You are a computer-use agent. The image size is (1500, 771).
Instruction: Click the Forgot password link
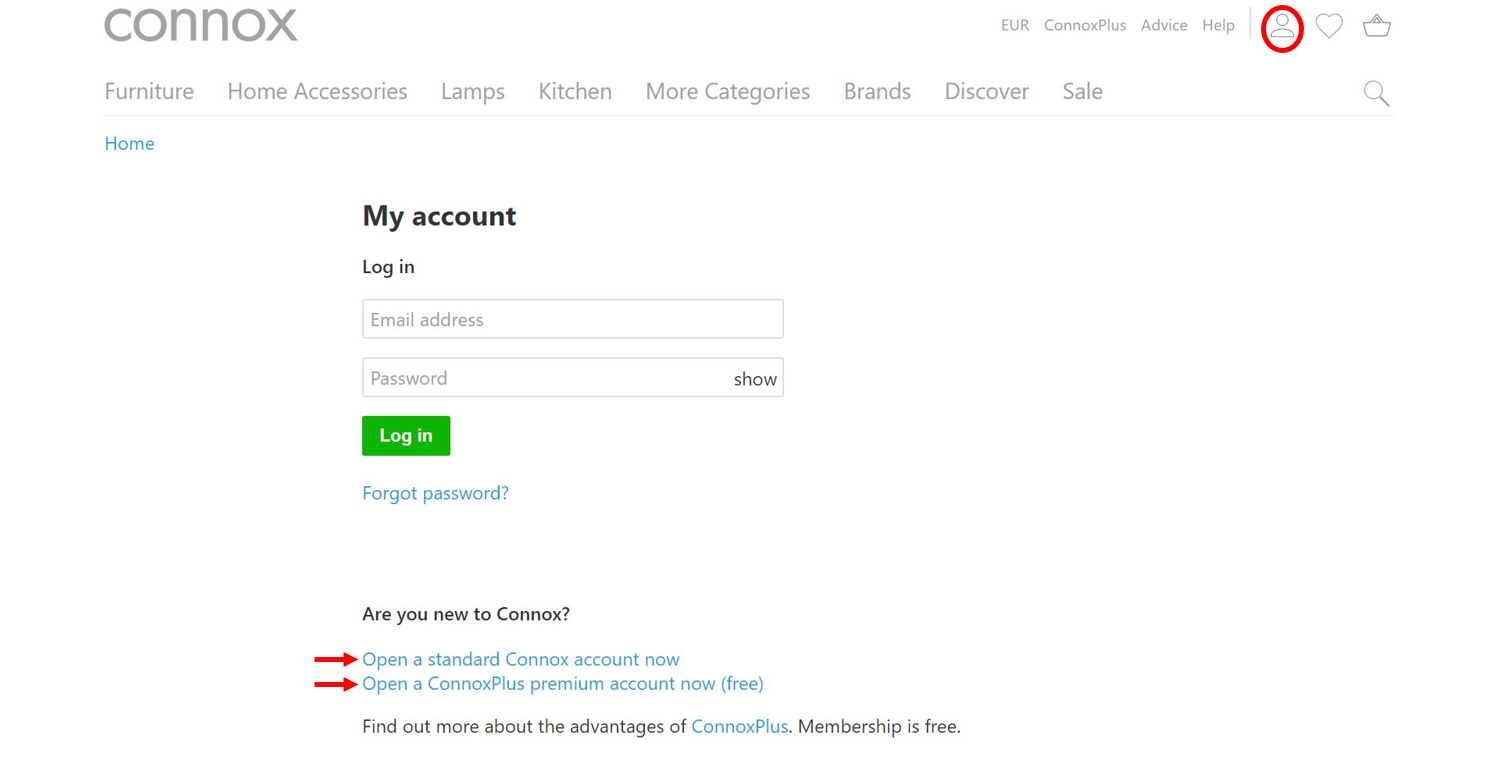point(435,493)
